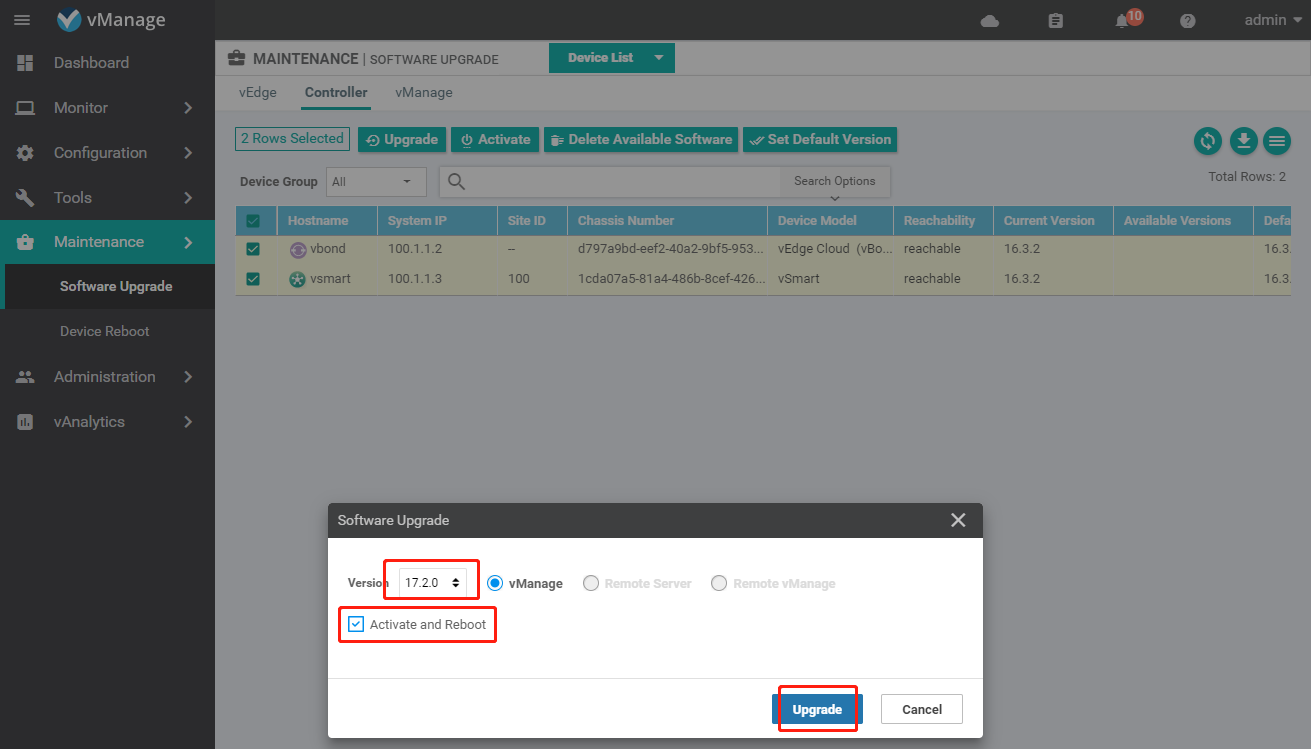Click the vsmart device icon
The width and height of the screenshot is (1311, 749).
click(x=298, y=279)
